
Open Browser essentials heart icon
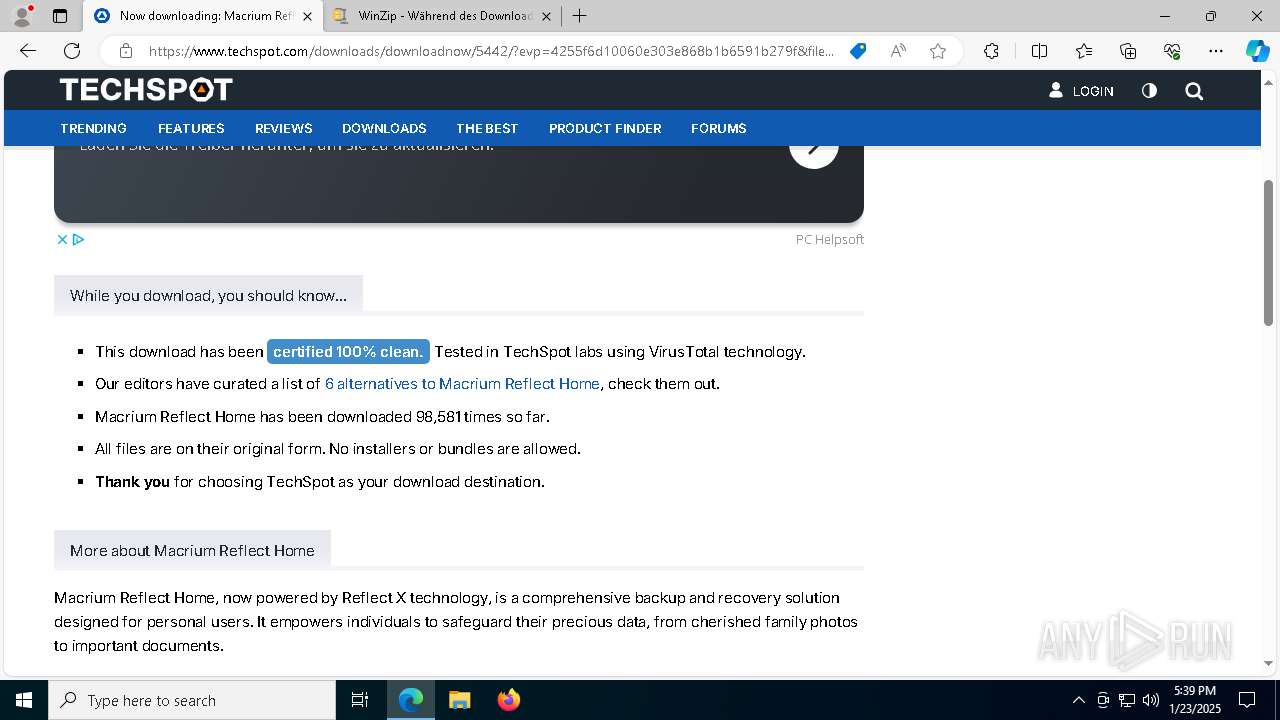pos(1172,51)
